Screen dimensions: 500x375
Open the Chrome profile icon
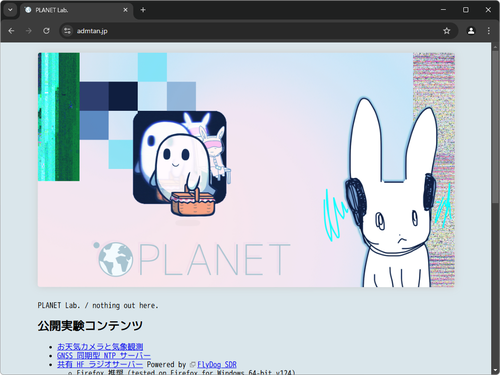tap(471, 31)
